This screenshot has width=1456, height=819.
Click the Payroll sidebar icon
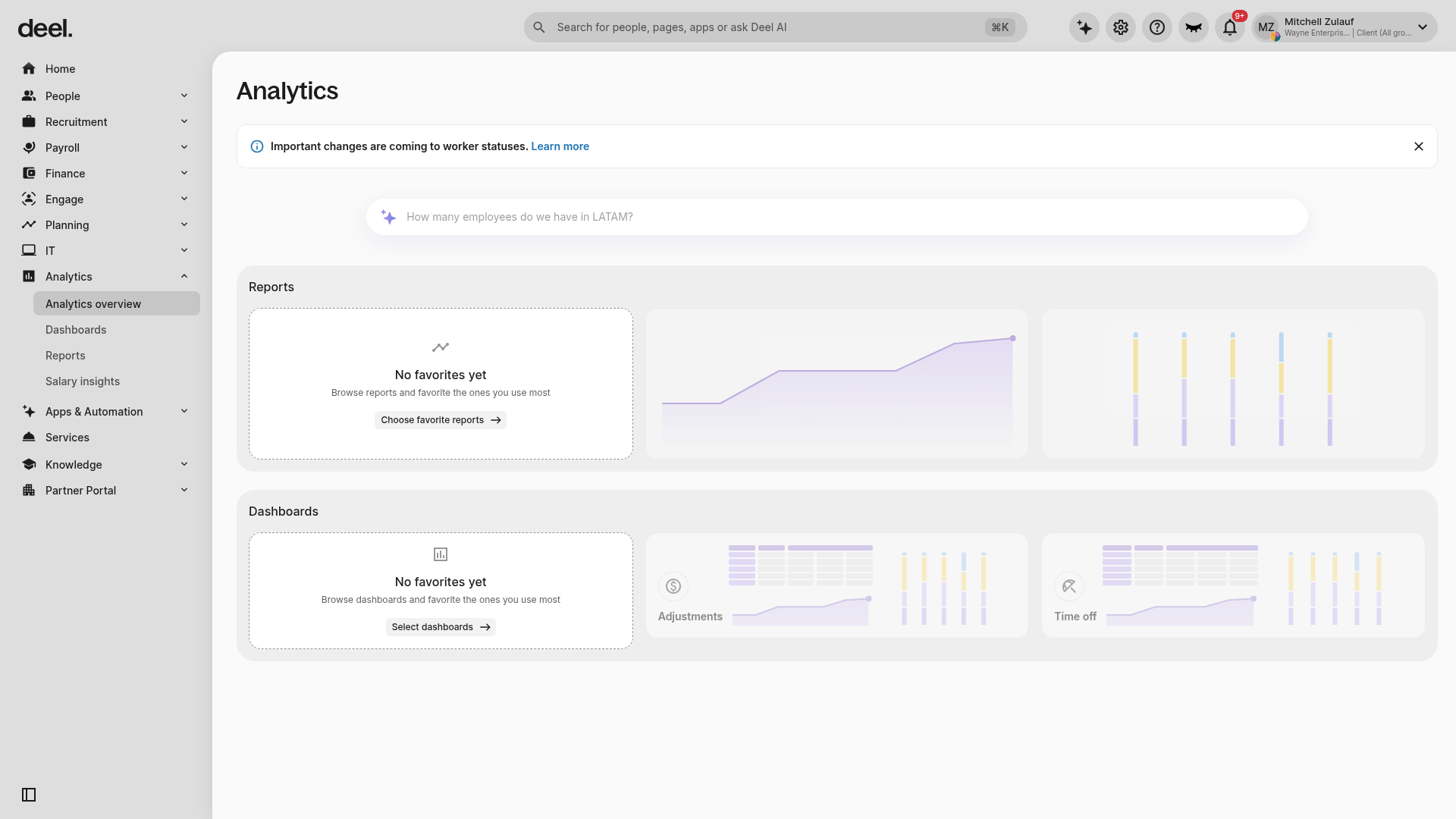(29, 148)
